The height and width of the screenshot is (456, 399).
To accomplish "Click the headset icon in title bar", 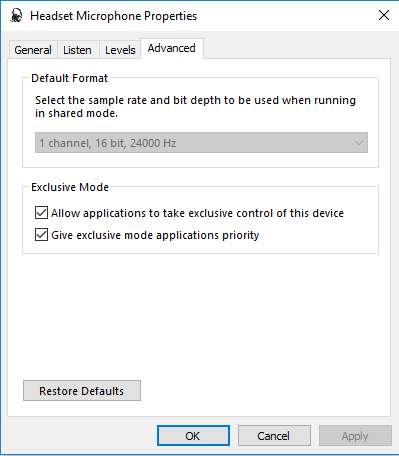I will point(16,15).
